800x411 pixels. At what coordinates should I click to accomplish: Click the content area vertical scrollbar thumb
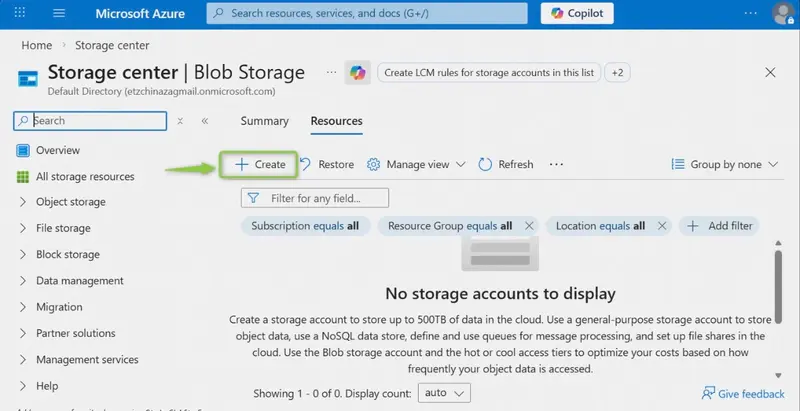click(x=778, y=287)
